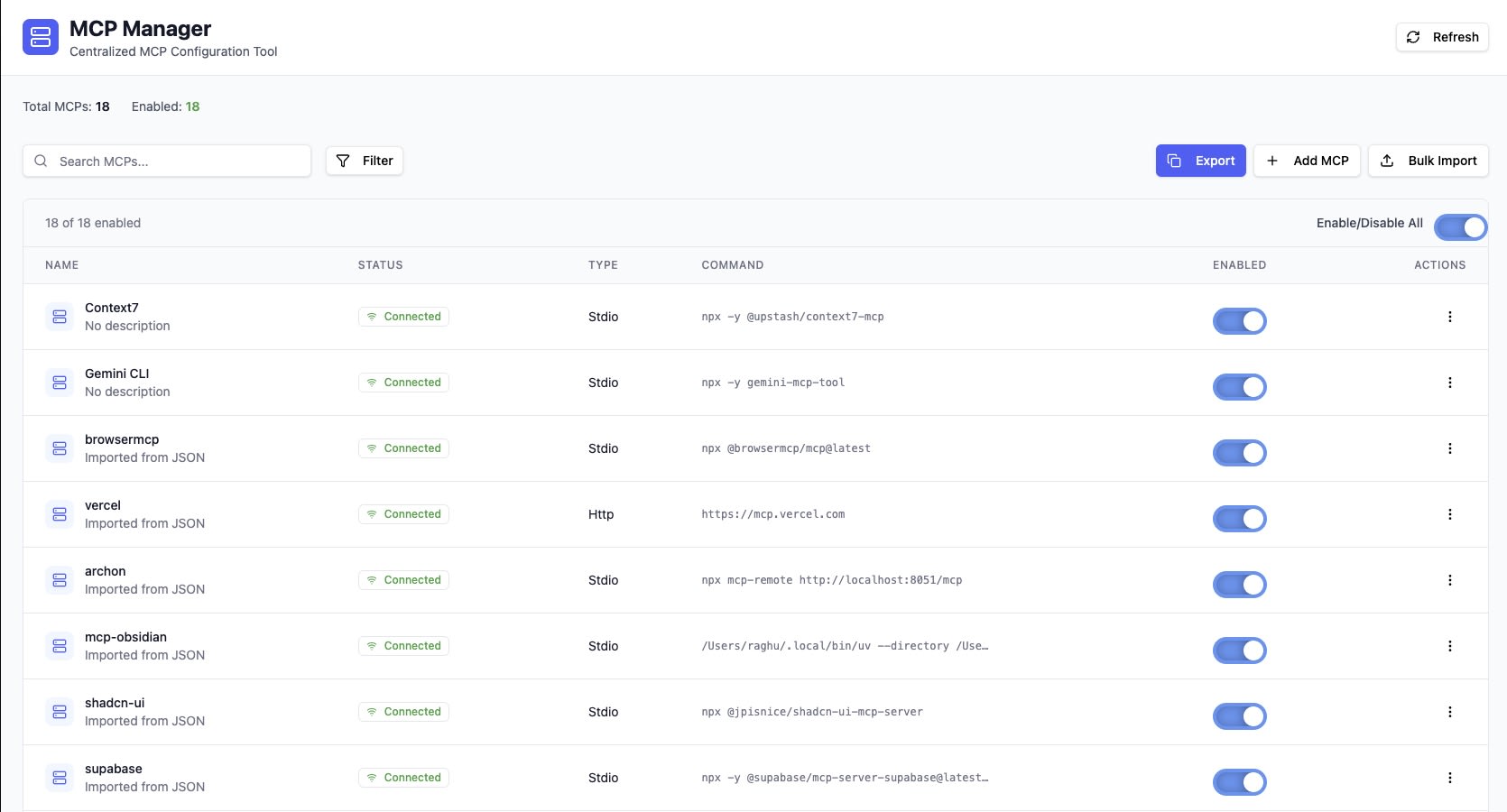The height and width of the screenshot is (812, 1507).
Task: Click the funnel icon on the Filter button
Action: [344, 160]
